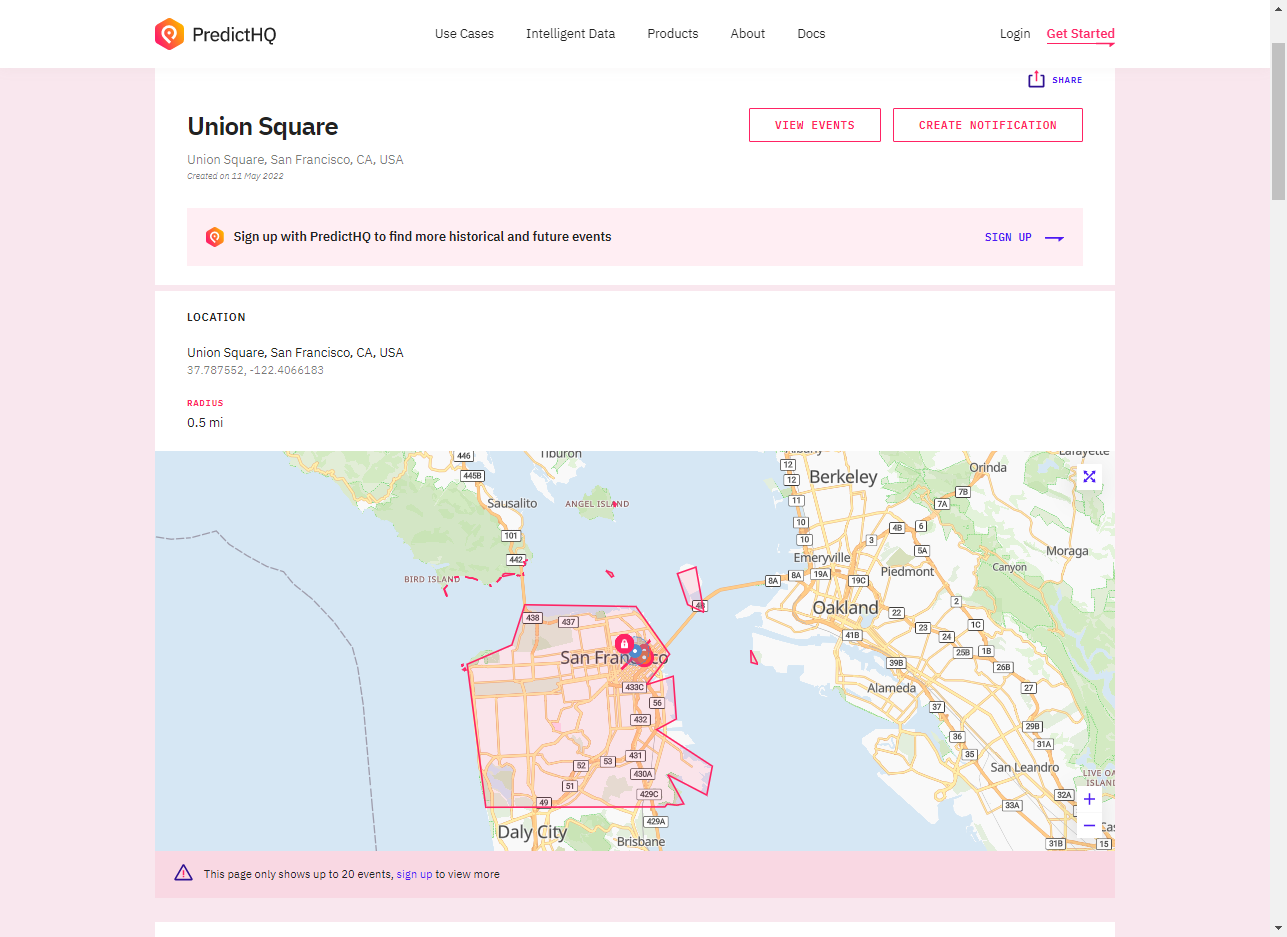1287x937 pixels.
Task: Click the Canyon label on the map
Action: coord(1009,567)
